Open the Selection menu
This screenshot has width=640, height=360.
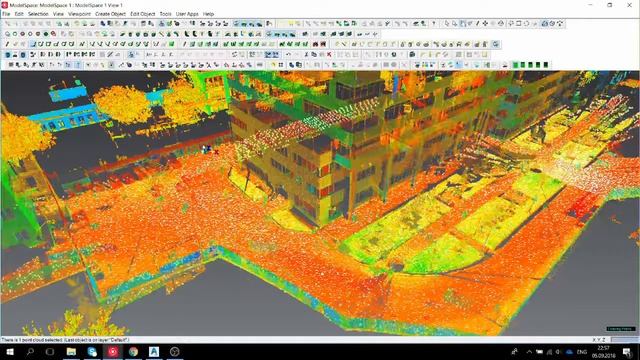point(38,14)
